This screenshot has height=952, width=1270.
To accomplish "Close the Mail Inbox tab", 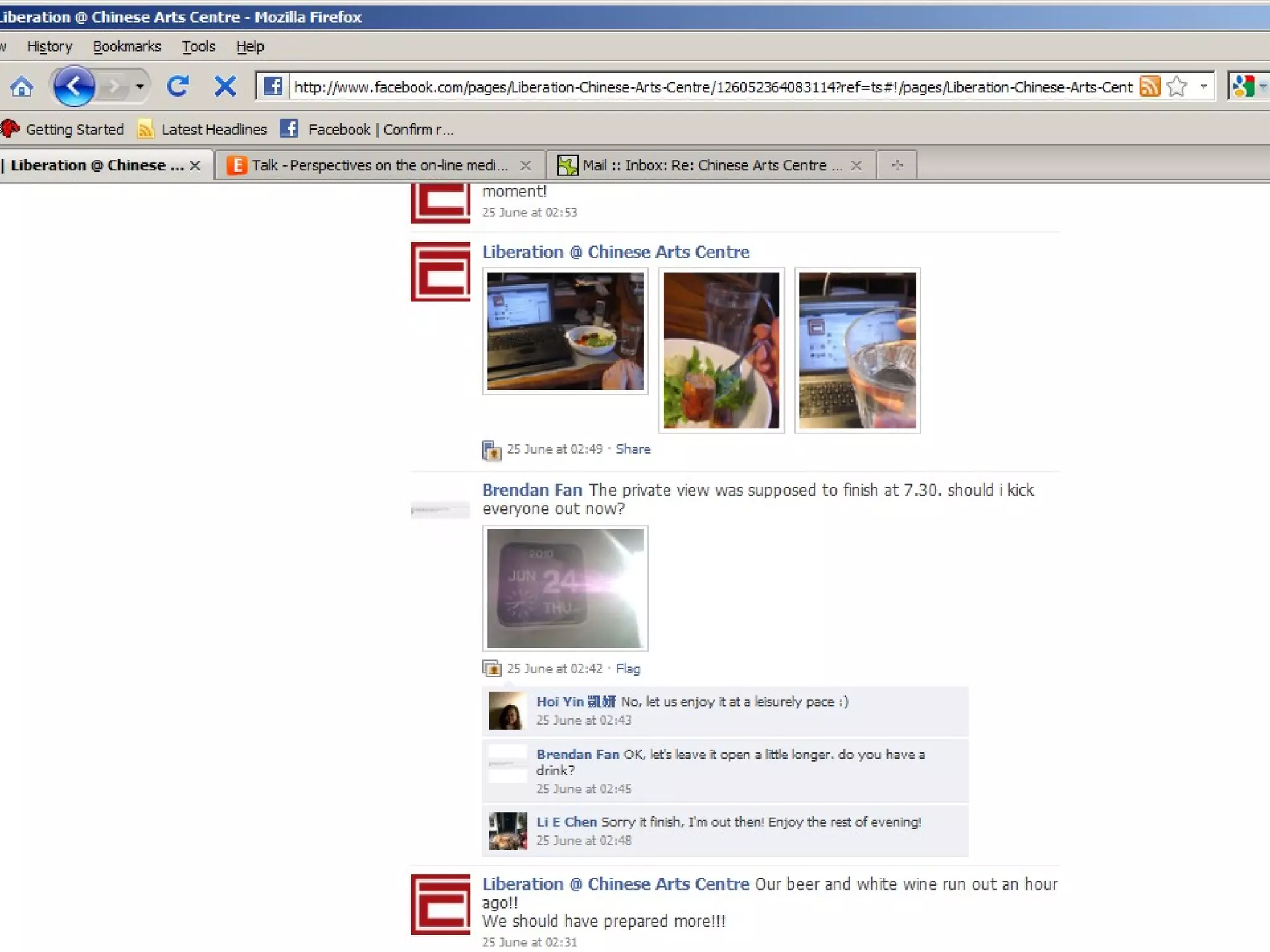I will pyautogui.click(x=856, y=165).
